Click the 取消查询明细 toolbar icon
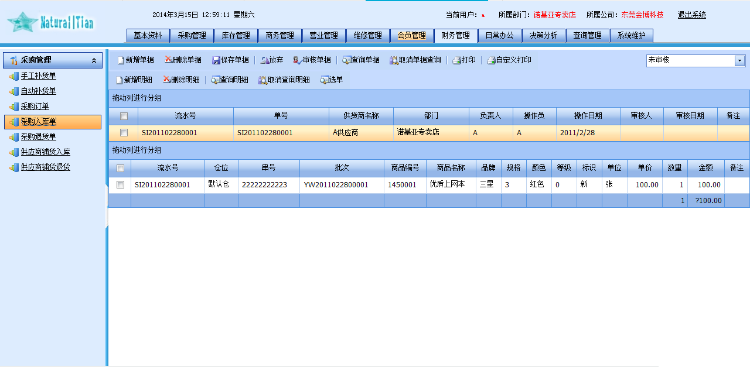 [x=263, y=80]
